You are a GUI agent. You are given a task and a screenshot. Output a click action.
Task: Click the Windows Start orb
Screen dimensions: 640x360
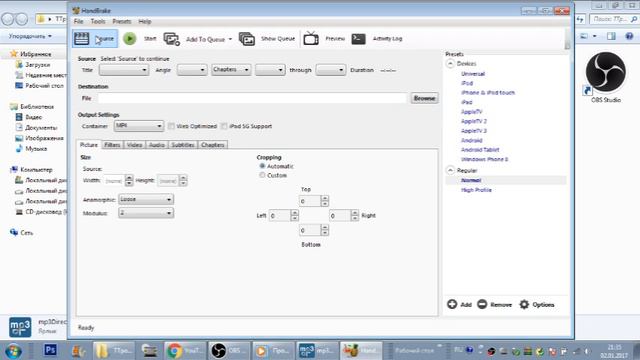(x=13, y=351)
